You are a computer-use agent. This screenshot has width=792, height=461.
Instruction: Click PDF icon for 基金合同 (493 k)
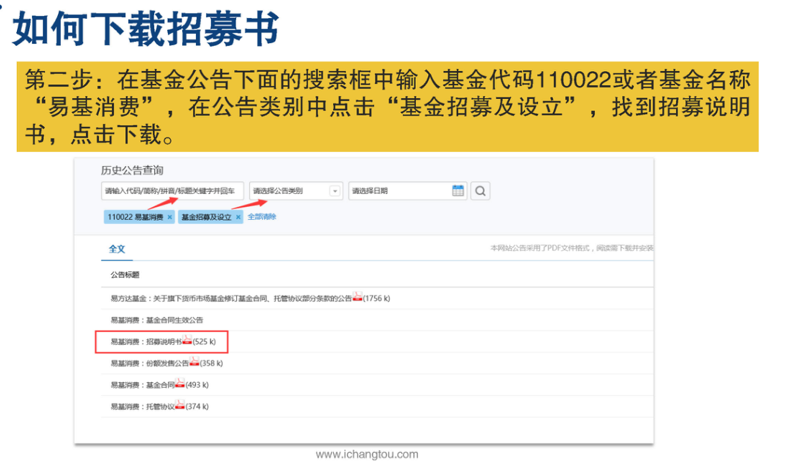pyautogui.click(x=180, y=383)
